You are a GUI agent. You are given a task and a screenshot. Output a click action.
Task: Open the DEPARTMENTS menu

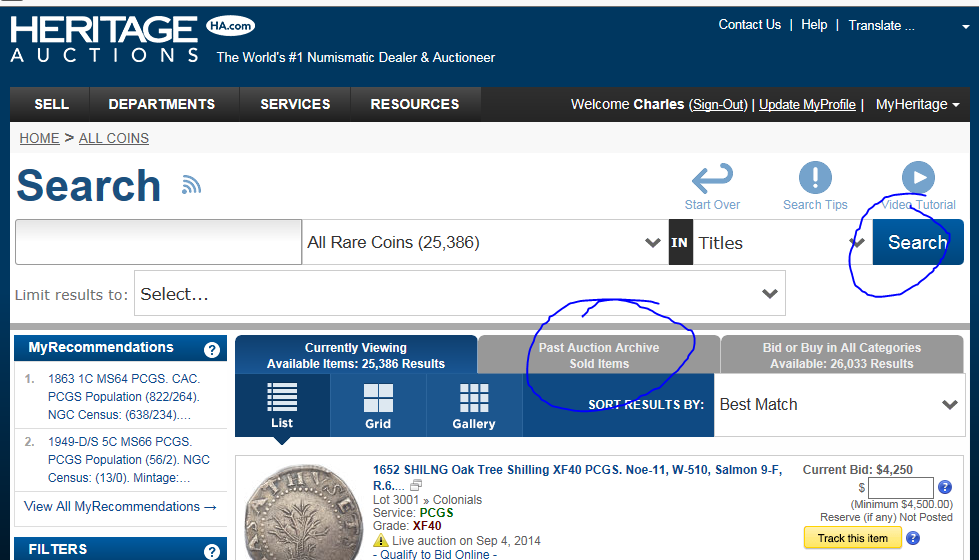[x=162, y=104]
